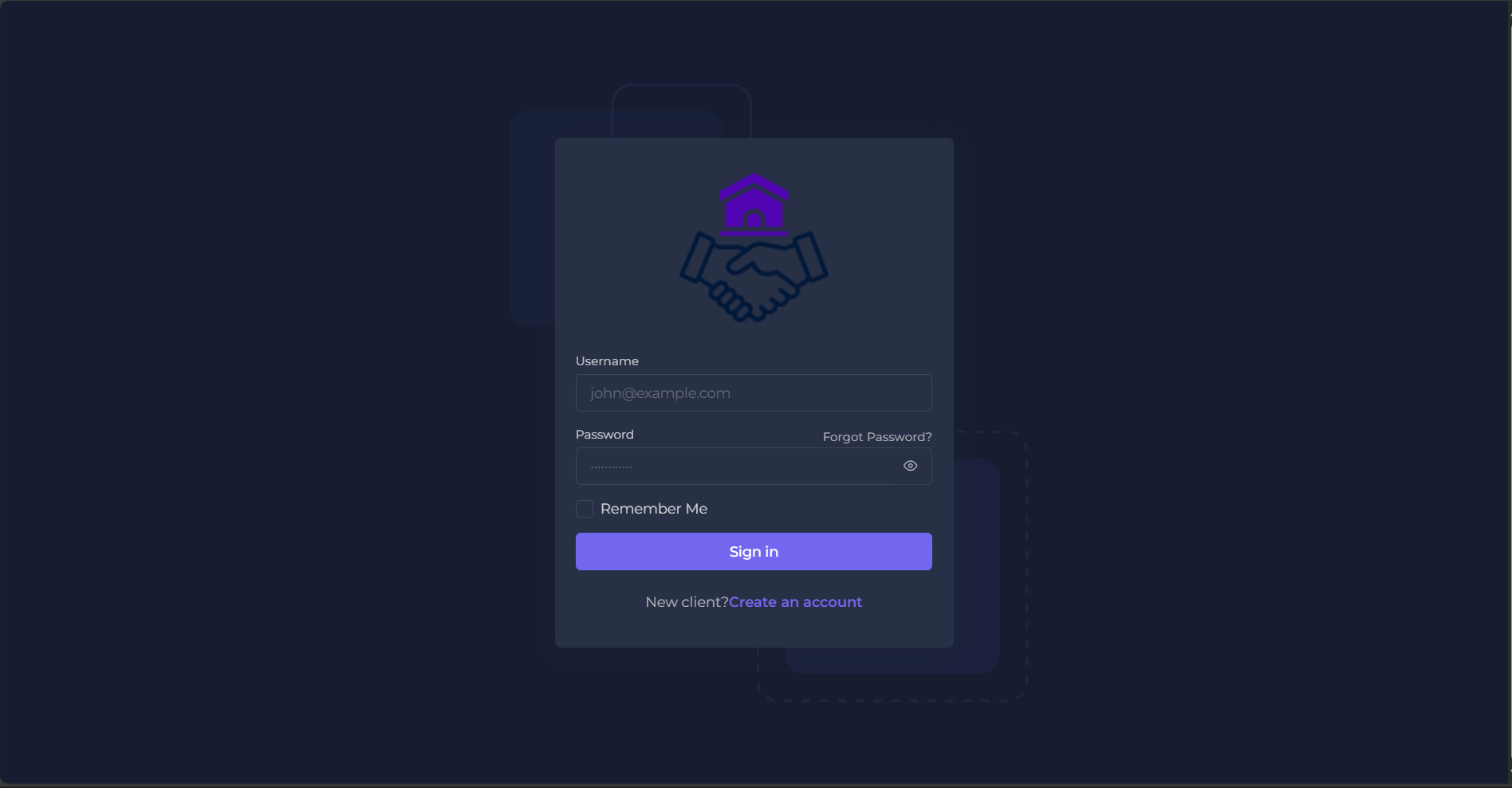Viewport: 1512px width, 788px height.
Task: Click the john@example.com placeholder text
Action: coord(660,393)
